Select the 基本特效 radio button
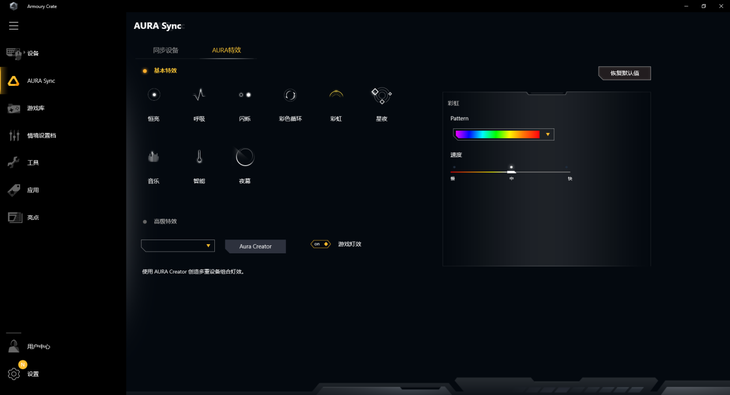The image size is (730, 395). (x=145, y=71)
